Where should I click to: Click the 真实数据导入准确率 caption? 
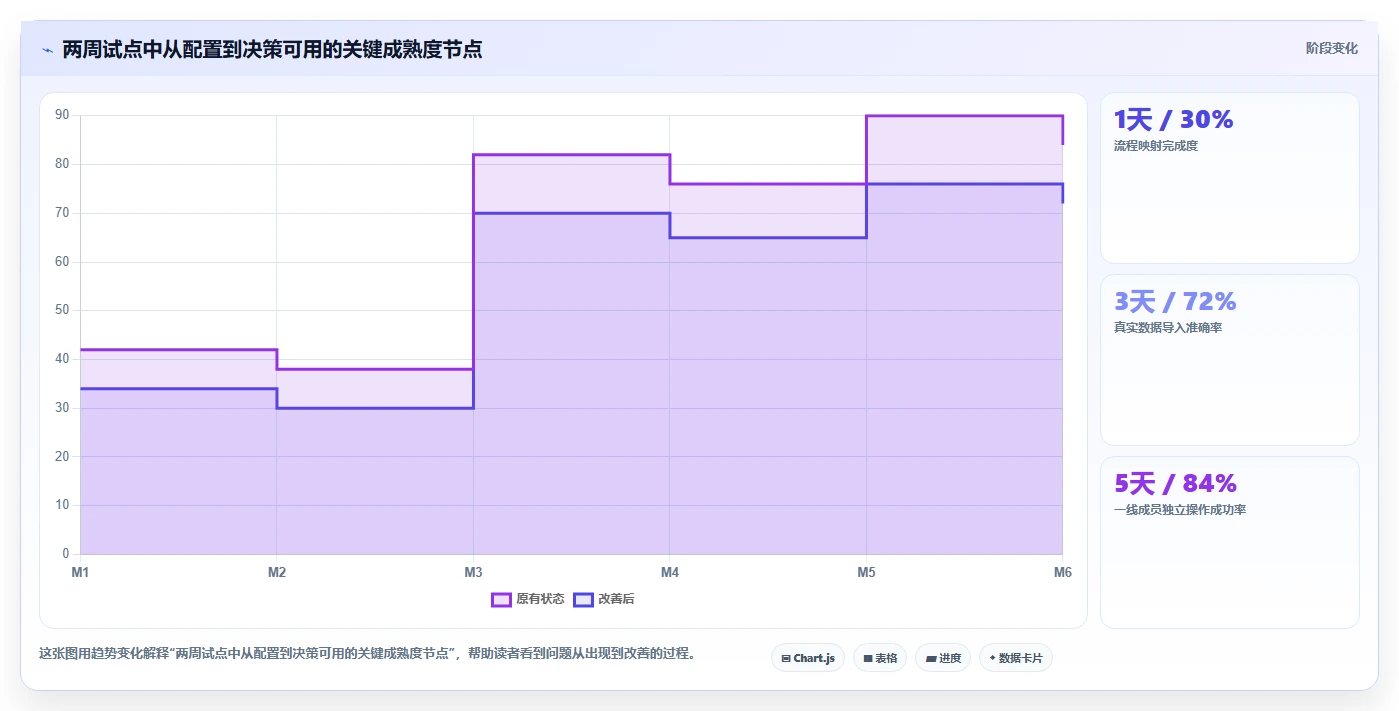[x=1168, y=328]
